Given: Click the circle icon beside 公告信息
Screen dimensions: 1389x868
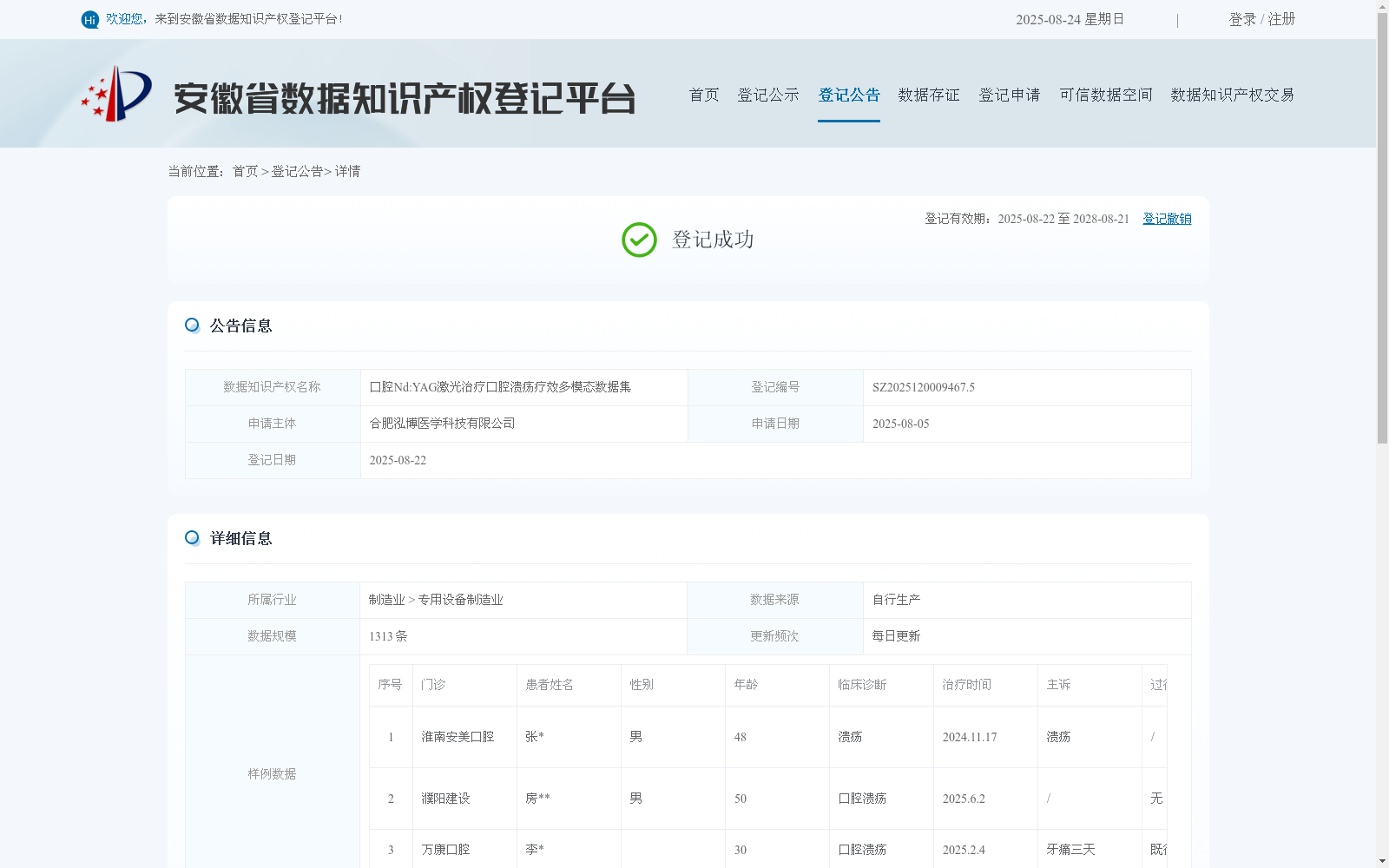Looking at the screenshot, I should coord(192,325).
